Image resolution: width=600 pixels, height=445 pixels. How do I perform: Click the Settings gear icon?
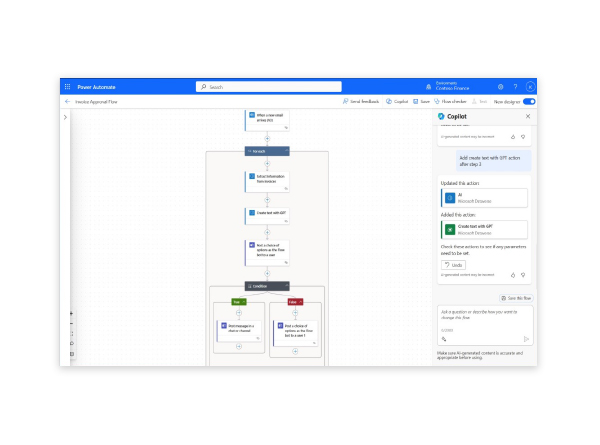[501, 87]
